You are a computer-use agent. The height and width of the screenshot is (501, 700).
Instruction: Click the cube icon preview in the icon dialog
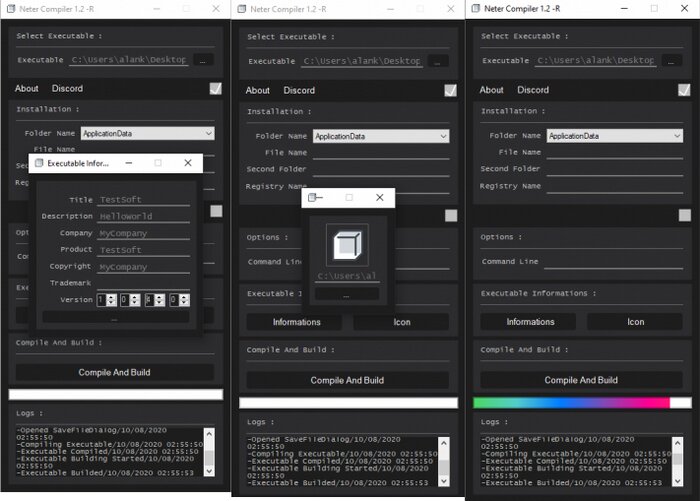point(347,245)
